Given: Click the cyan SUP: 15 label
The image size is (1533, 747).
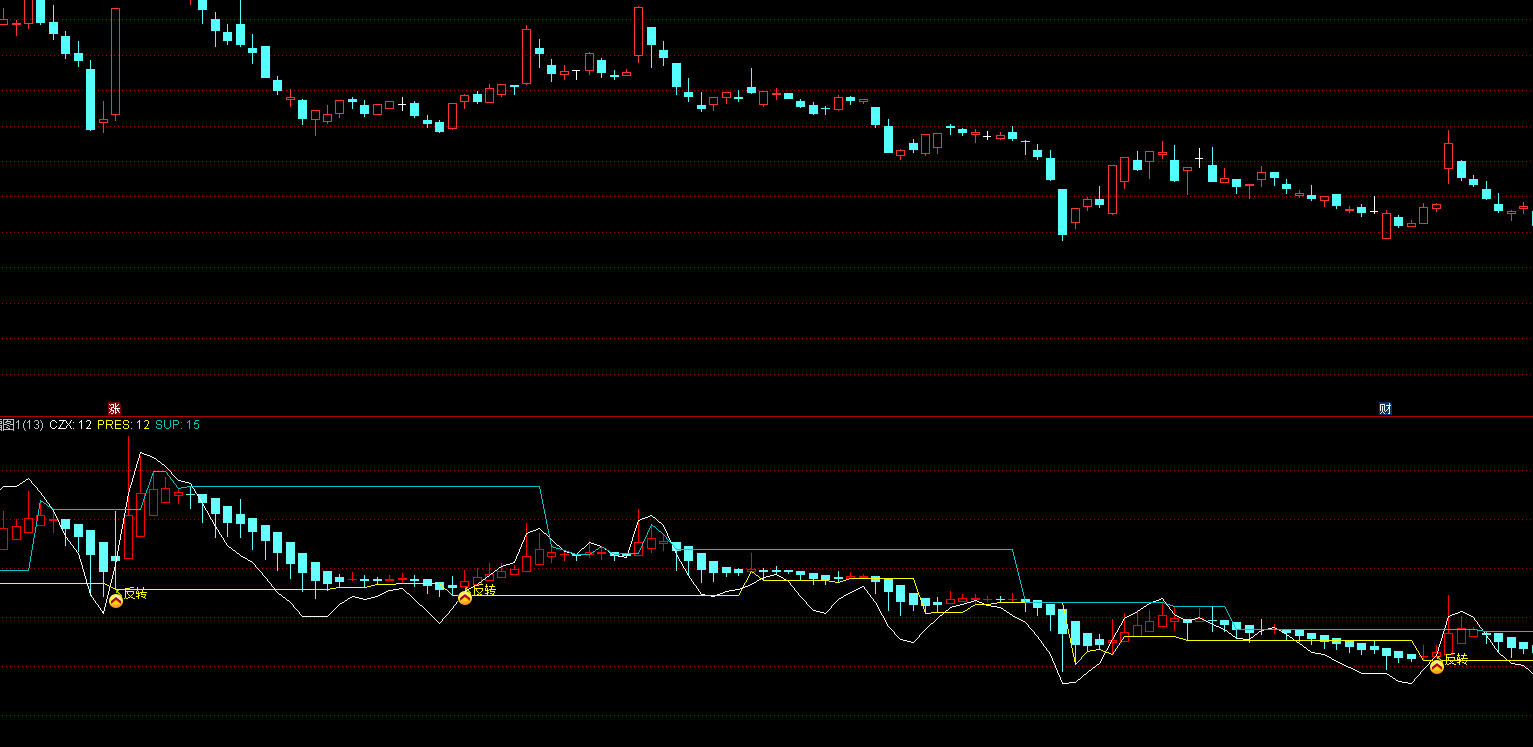Looking at the screenshot, I should pos(177,425).
